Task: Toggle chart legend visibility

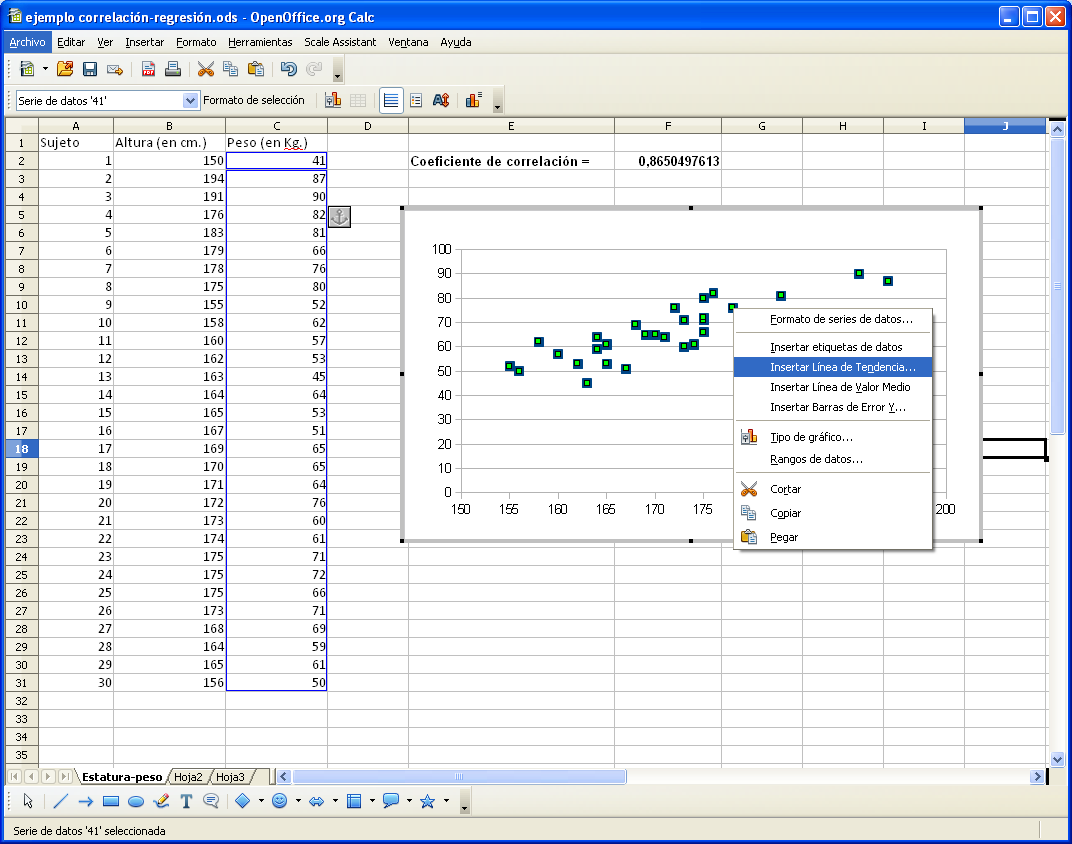Action: point(416,100)
